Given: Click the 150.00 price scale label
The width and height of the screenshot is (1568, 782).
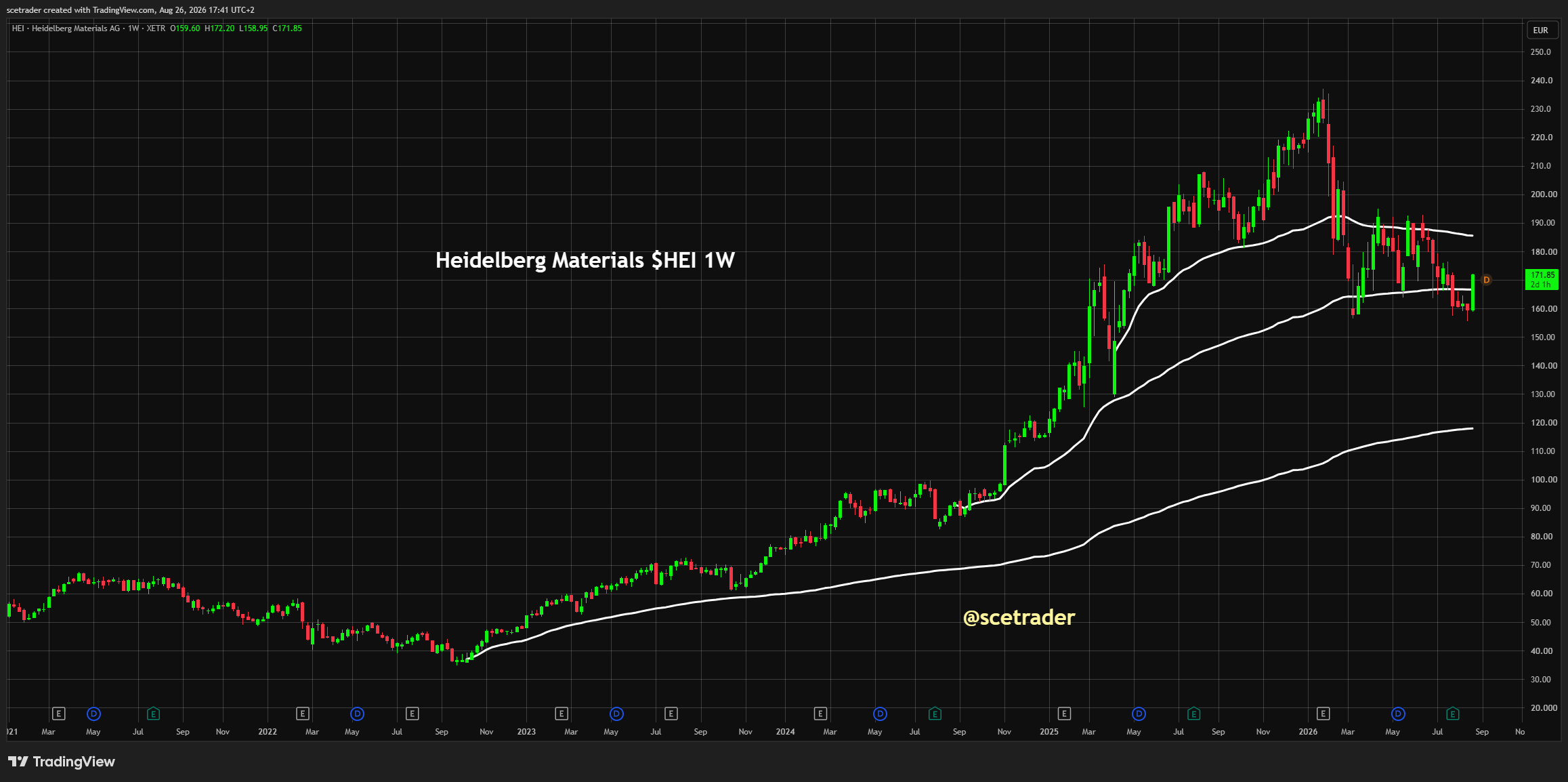Looking at the screenshot, I should 1544,337.
